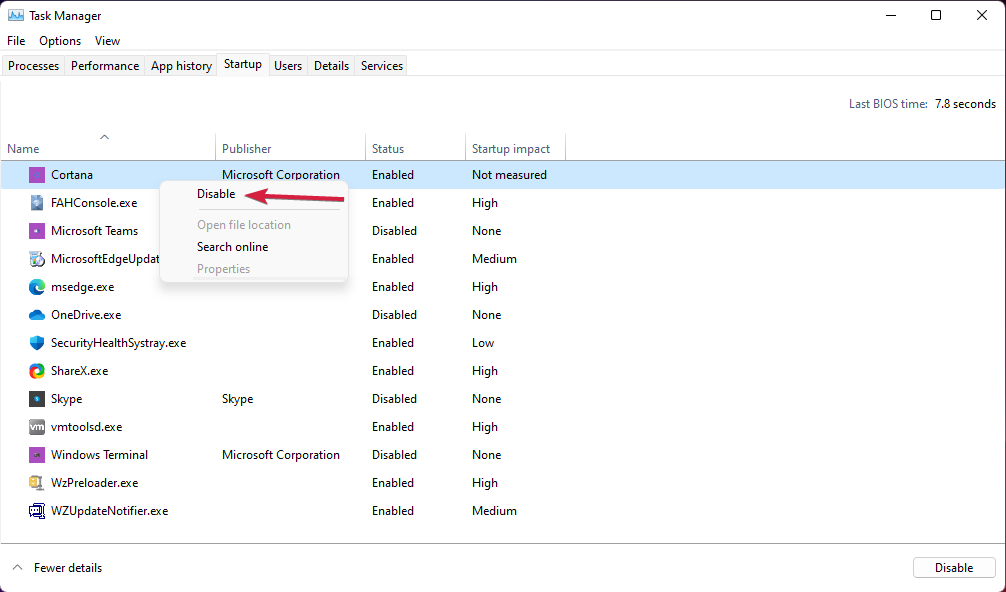Screen dimensions: 1006x592
Task: Click the vmtoolsd.exe VMware icon
Action: coord(37,427)
